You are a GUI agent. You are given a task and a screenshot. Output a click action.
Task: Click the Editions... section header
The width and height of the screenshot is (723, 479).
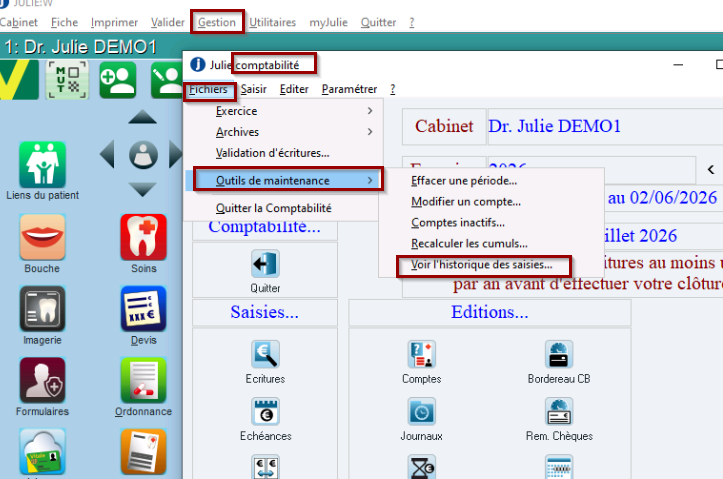click(x=490, y=312)
